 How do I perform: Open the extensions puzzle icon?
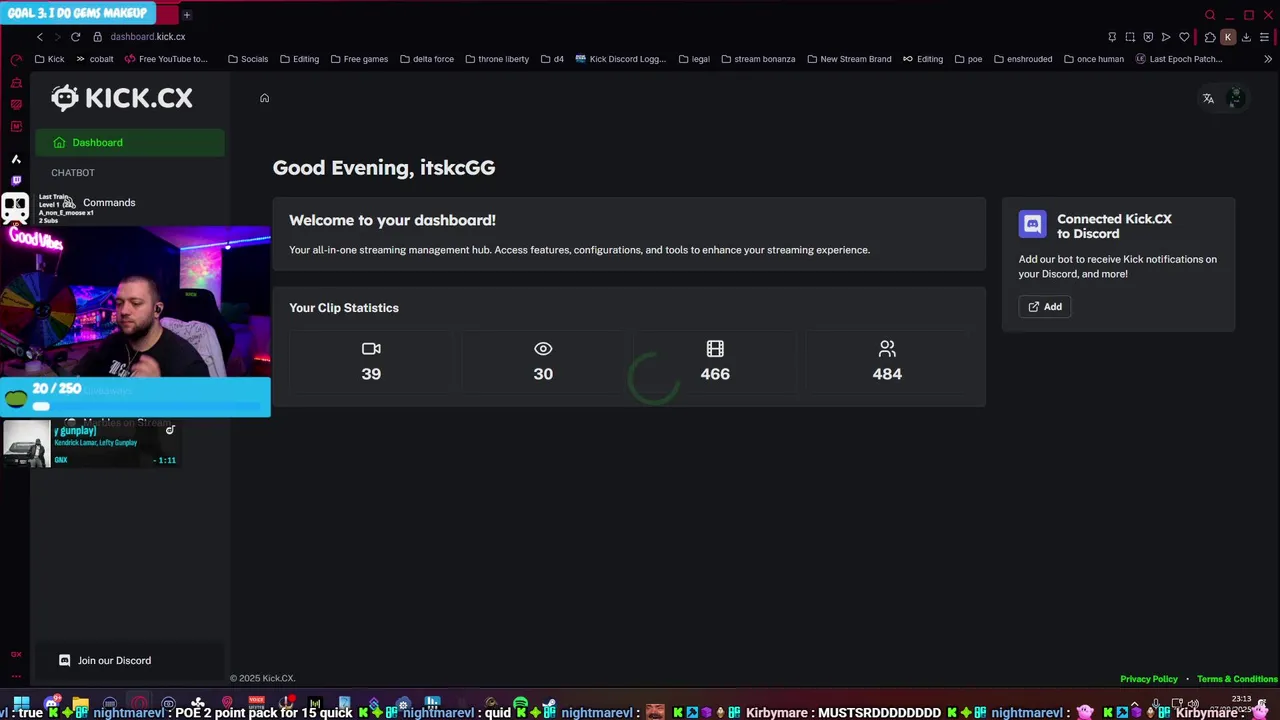pyautogui.click(x=1210, y=37)
